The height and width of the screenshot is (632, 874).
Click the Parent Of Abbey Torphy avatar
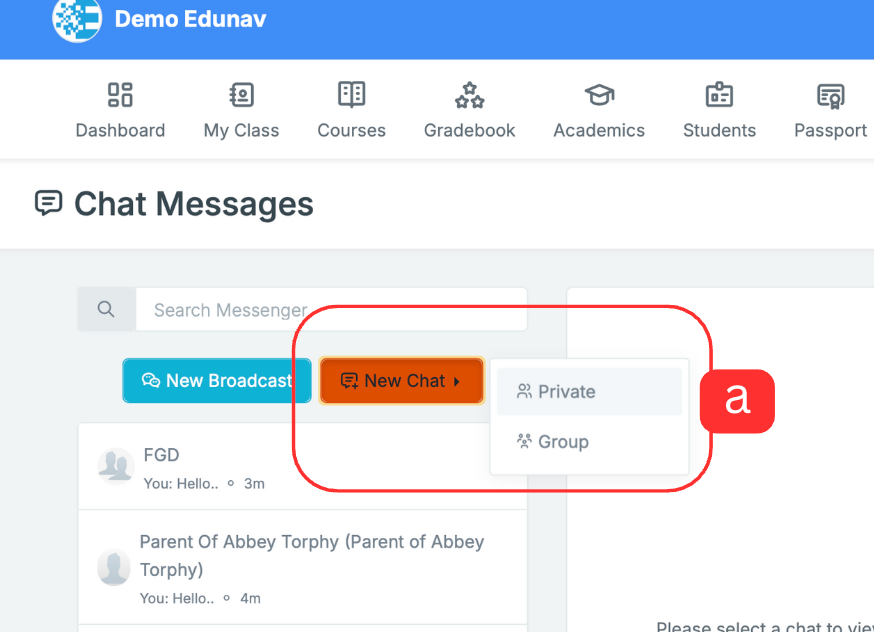pyautogui.click(x=114, y=567)
